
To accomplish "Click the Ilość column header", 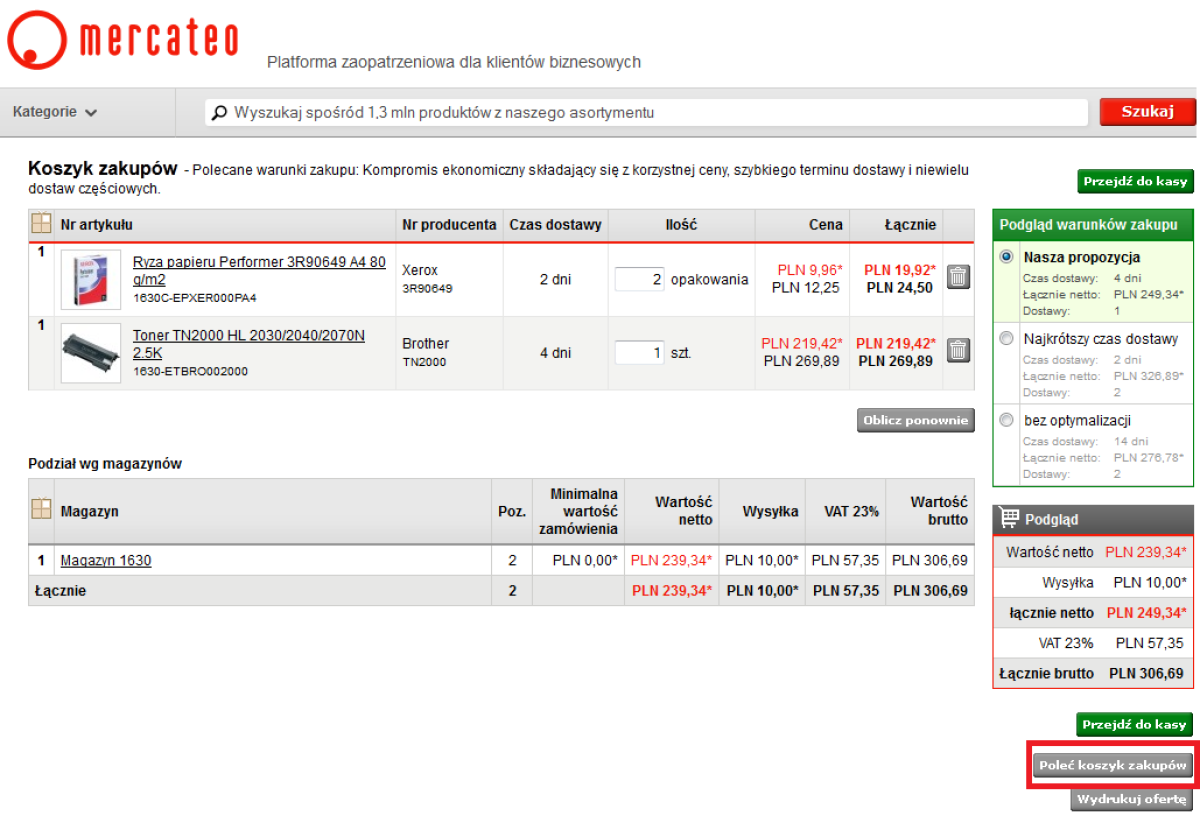I will point(681,224).
